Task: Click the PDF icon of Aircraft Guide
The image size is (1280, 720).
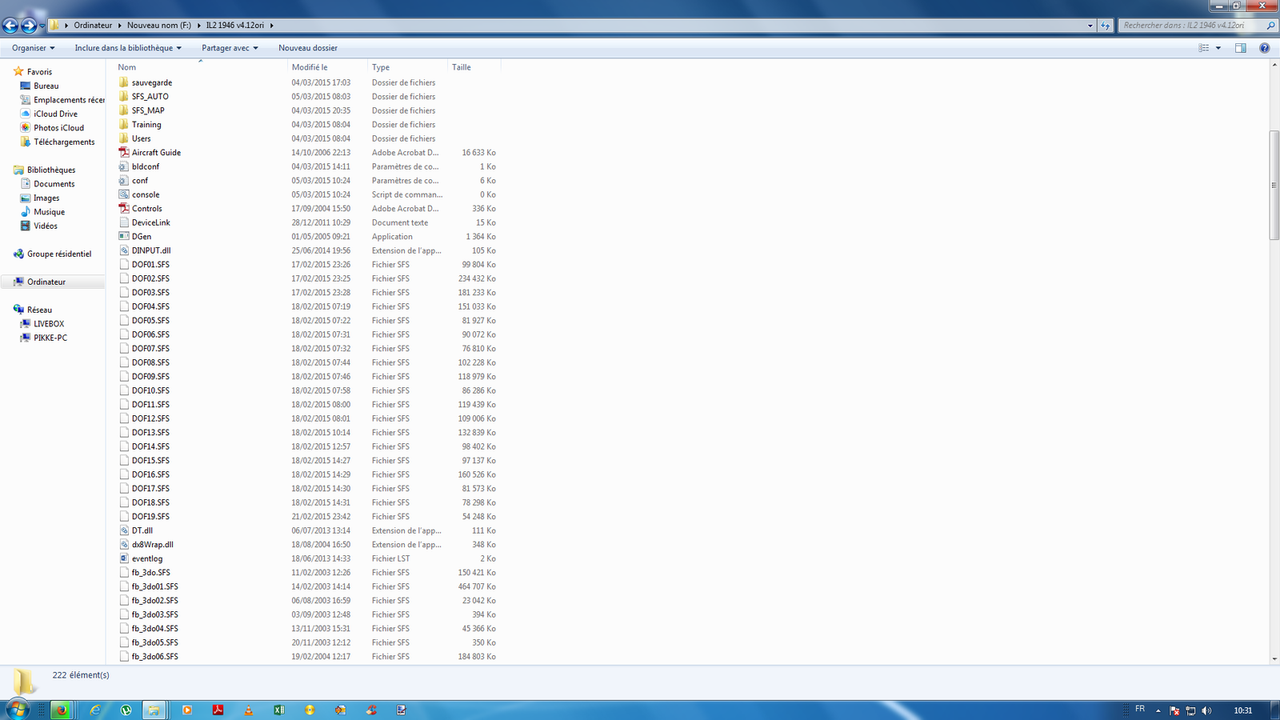Action: click(x=124, y=153)
